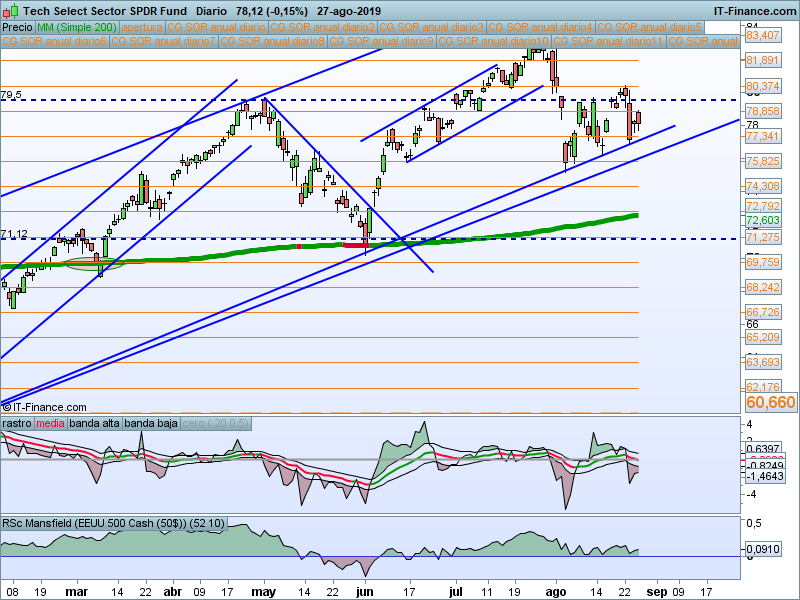Click the red media indicator label

51,423
